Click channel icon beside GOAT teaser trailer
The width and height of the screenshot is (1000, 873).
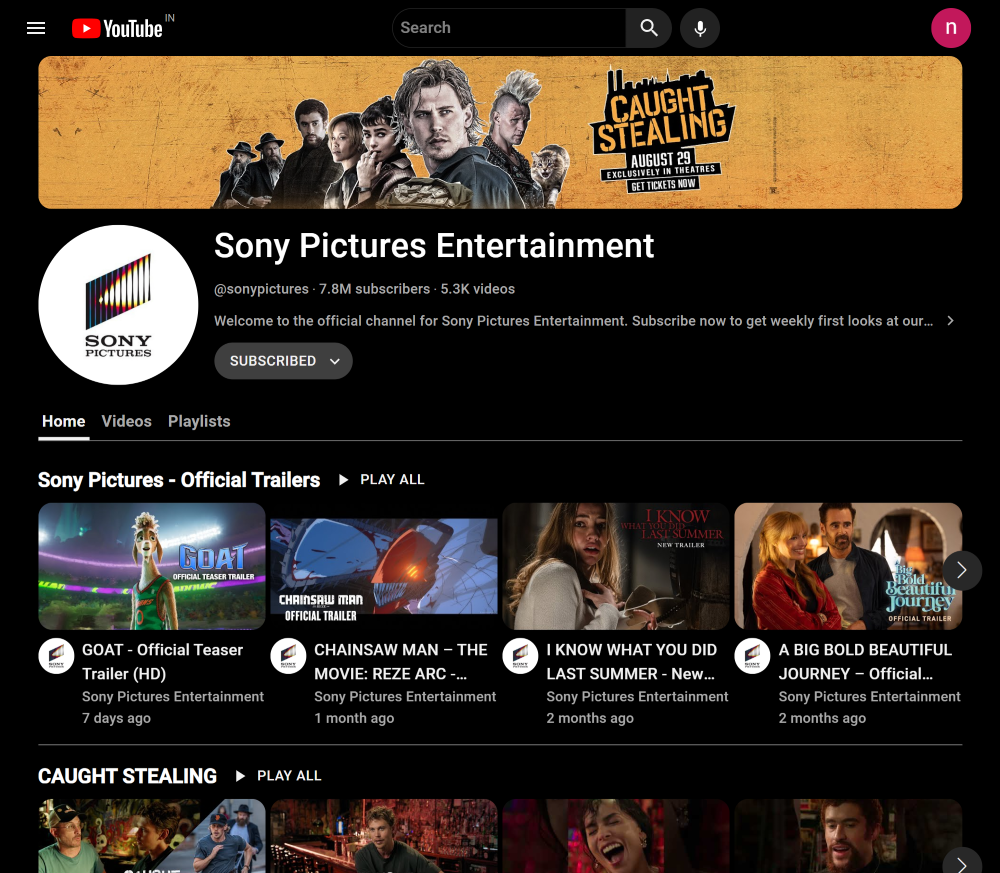point(56,656)
